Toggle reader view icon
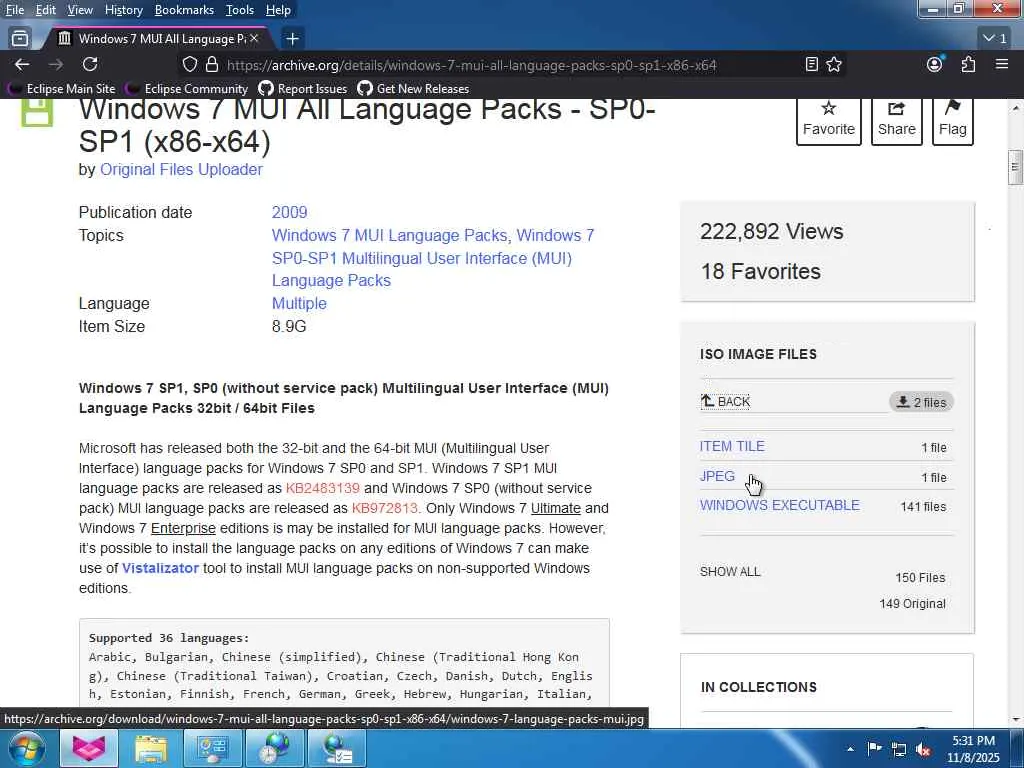The image size is (1024, 768). pos(812,64)
